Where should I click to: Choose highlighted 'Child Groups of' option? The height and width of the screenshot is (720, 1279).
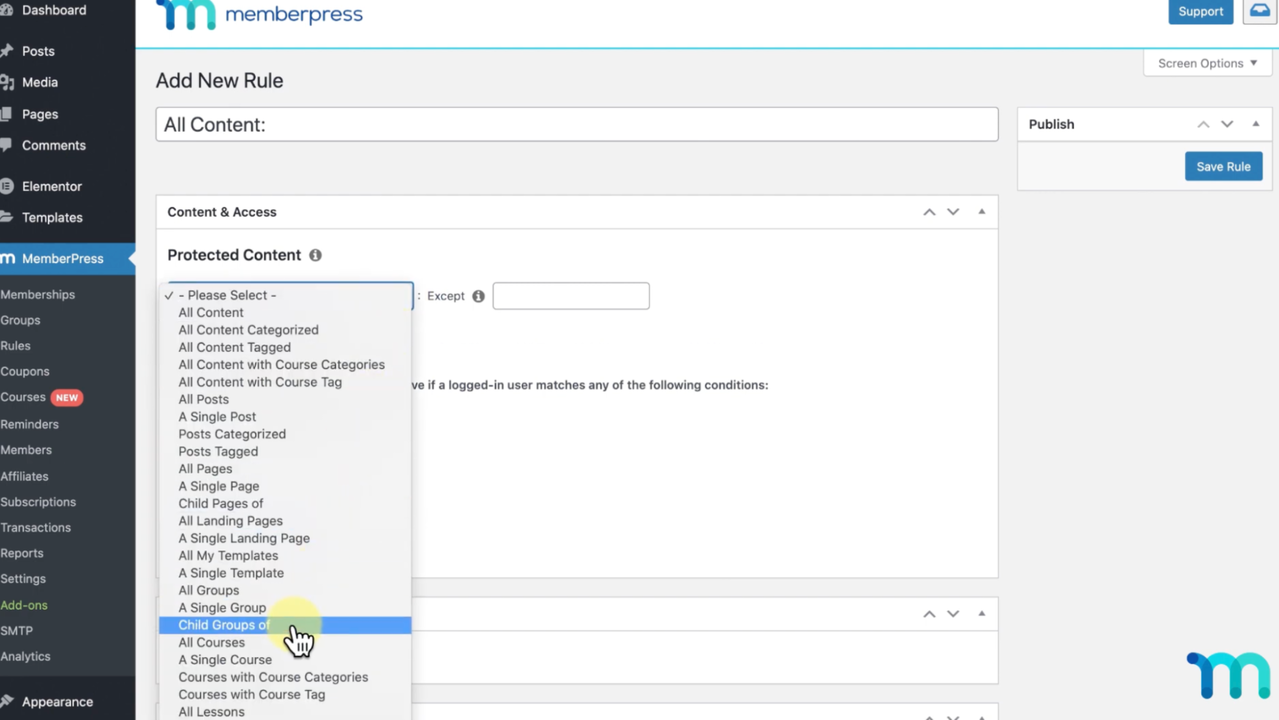(x=285, y=625)
